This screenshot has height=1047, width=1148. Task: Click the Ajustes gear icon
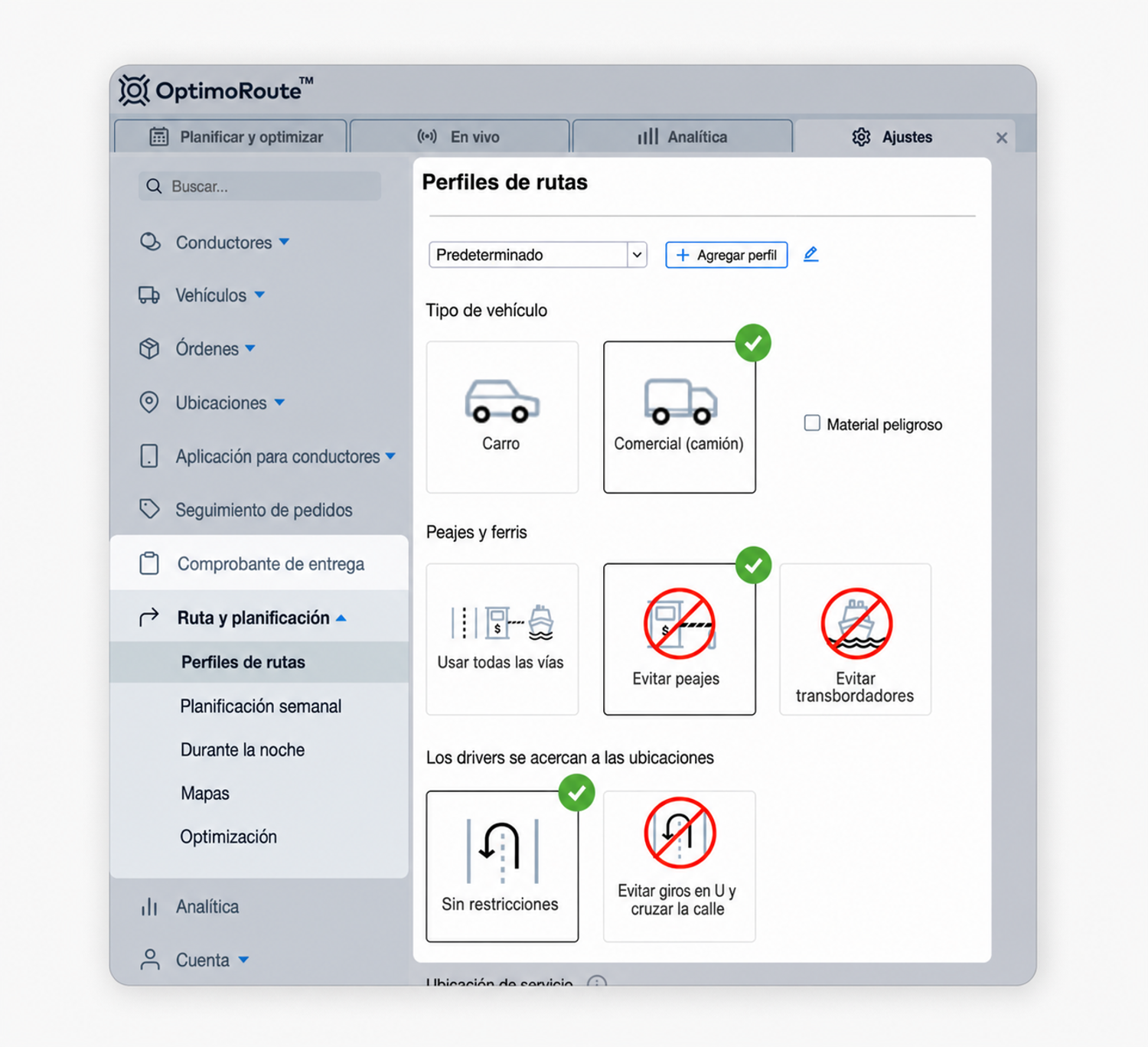pyautogui.click(x=862, y=137)
